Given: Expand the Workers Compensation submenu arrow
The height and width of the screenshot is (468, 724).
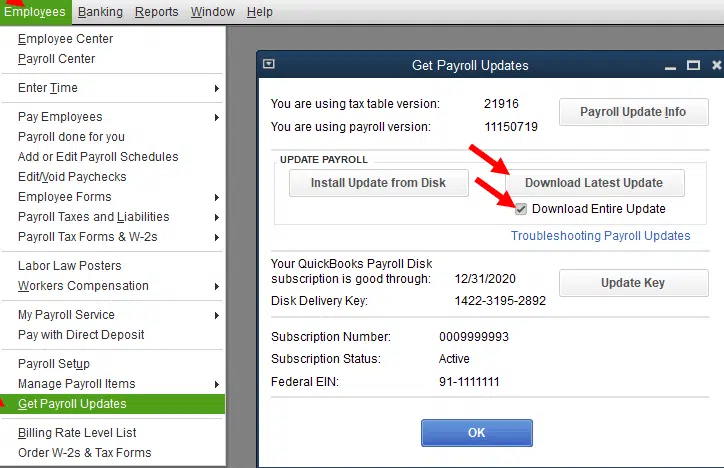Looking at the screenshot, I should pos(217,287).
